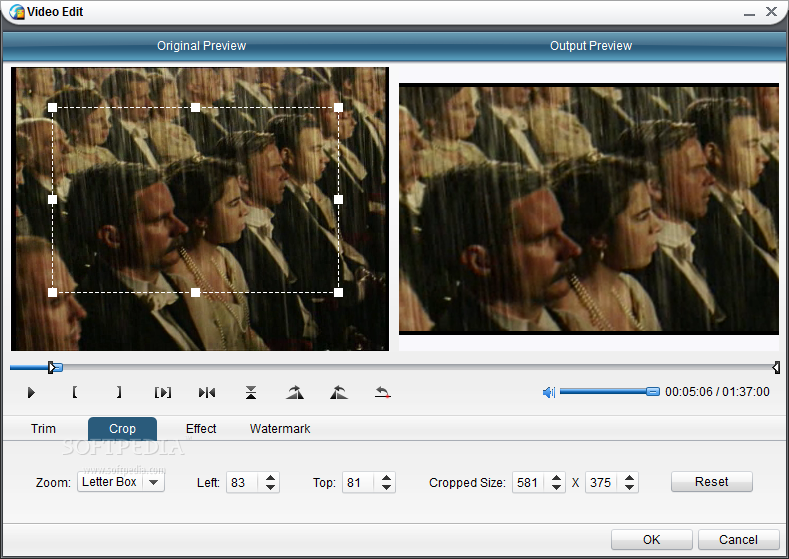This screenshot has width=789, height=559.
Task: Click the Reset button
Action: coord(712,482)
